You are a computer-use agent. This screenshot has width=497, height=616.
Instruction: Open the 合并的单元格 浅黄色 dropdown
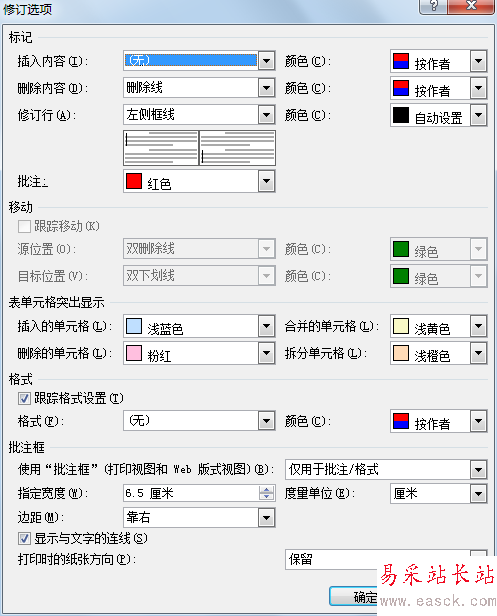click(478, 326)
